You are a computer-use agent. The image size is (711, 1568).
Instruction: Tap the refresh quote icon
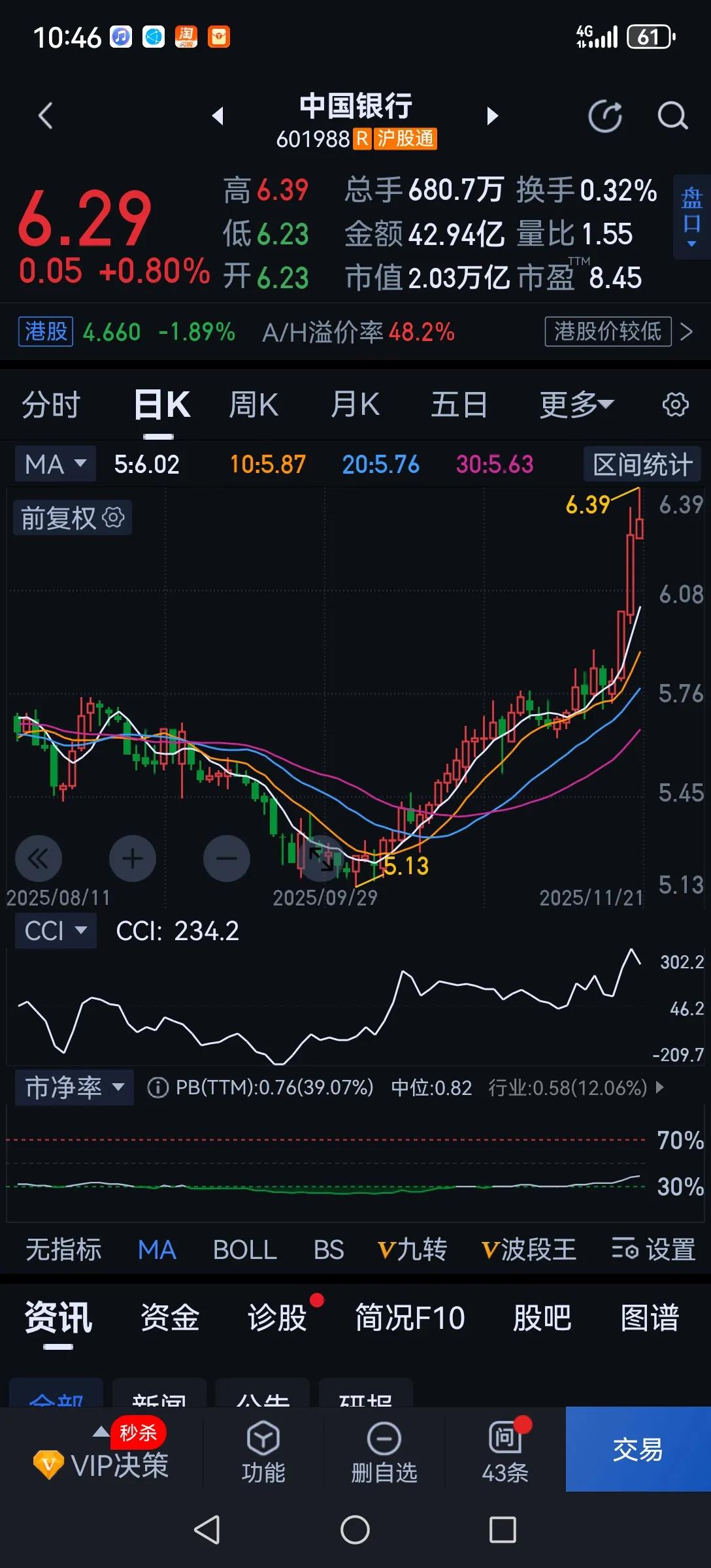605,116
